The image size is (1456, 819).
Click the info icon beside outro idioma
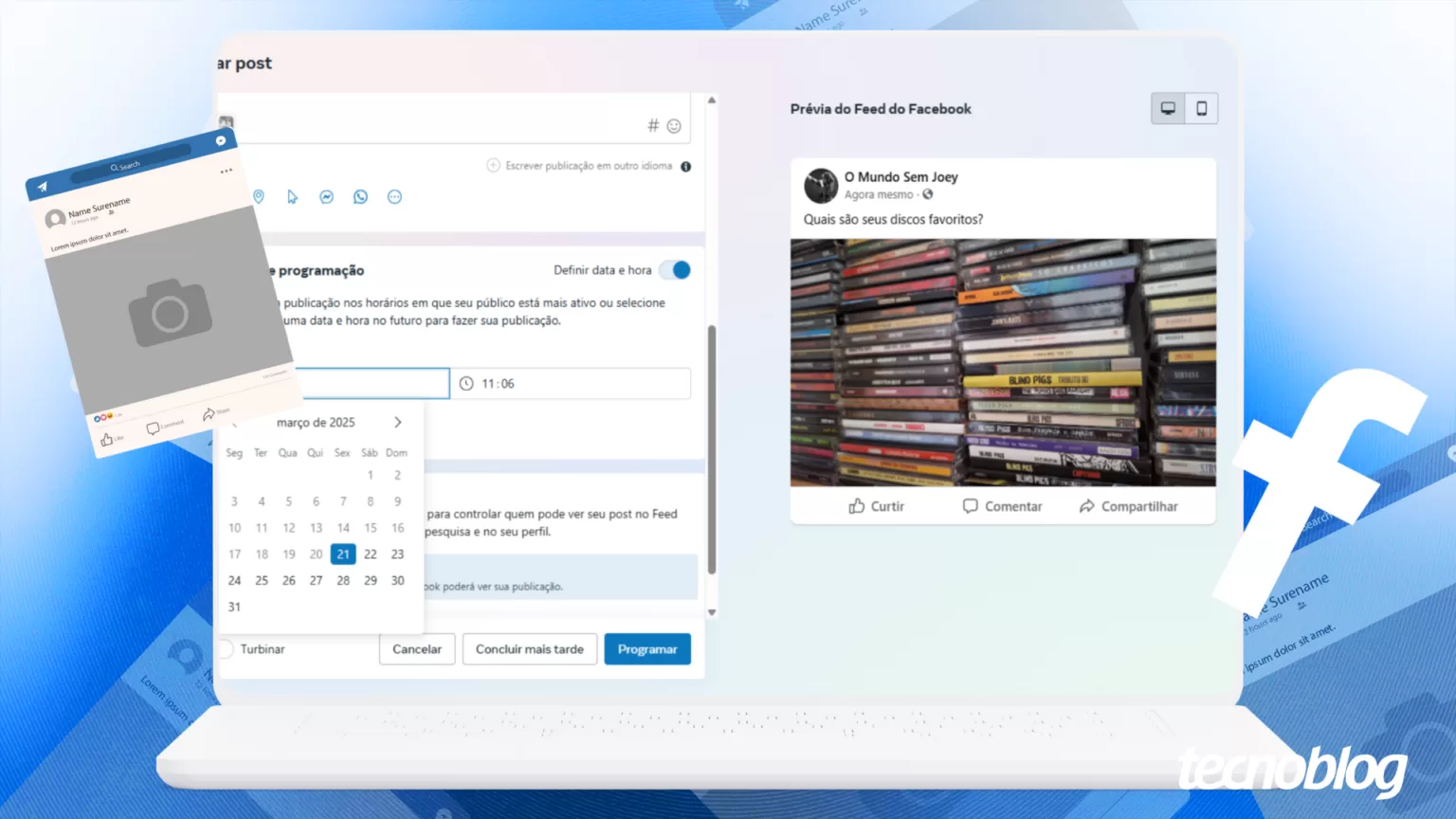pos(685,166)
